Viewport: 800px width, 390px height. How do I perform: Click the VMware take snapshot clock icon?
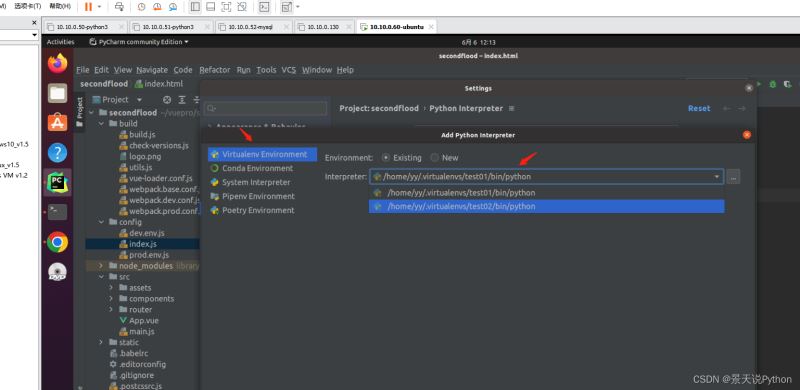click(141, 7)
